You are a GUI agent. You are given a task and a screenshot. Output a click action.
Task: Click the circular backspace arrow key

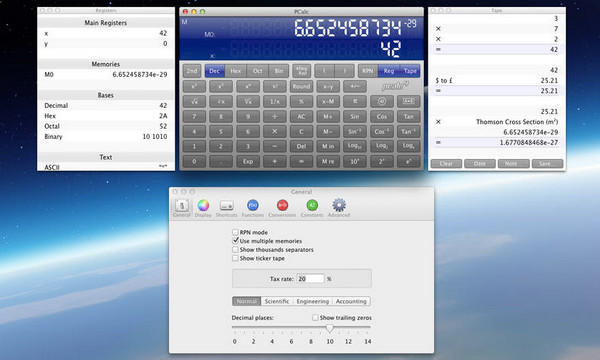[382, 101]
